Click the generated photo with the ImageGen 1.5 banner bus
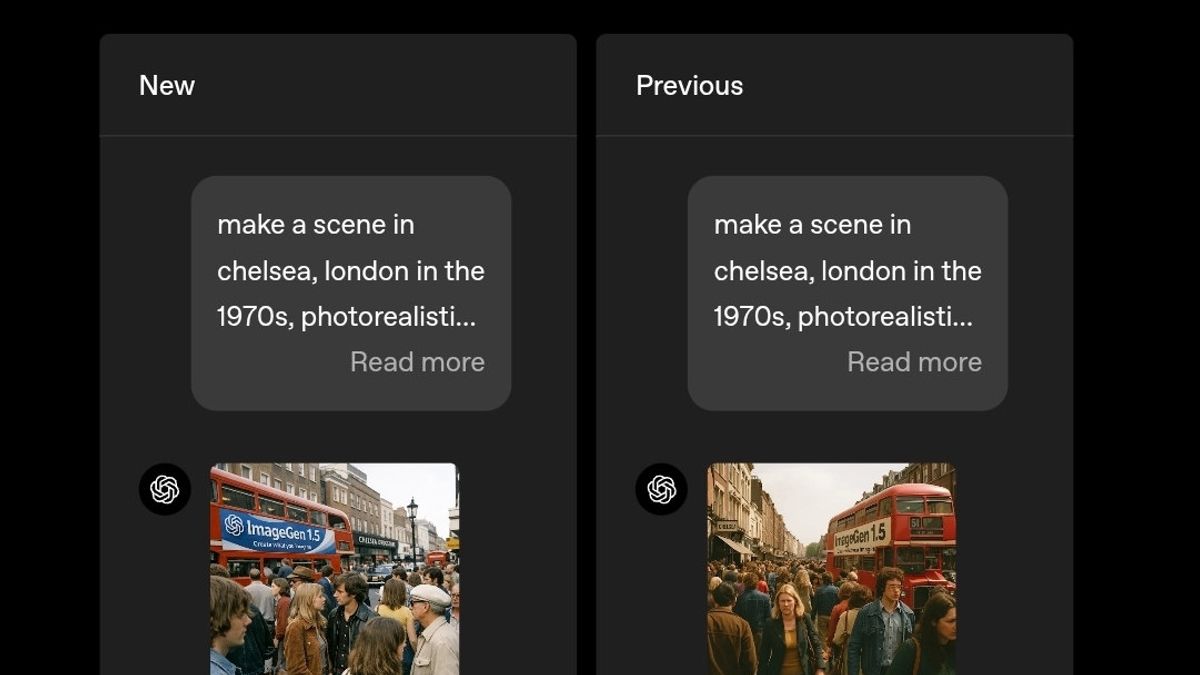 coord(333,570)
